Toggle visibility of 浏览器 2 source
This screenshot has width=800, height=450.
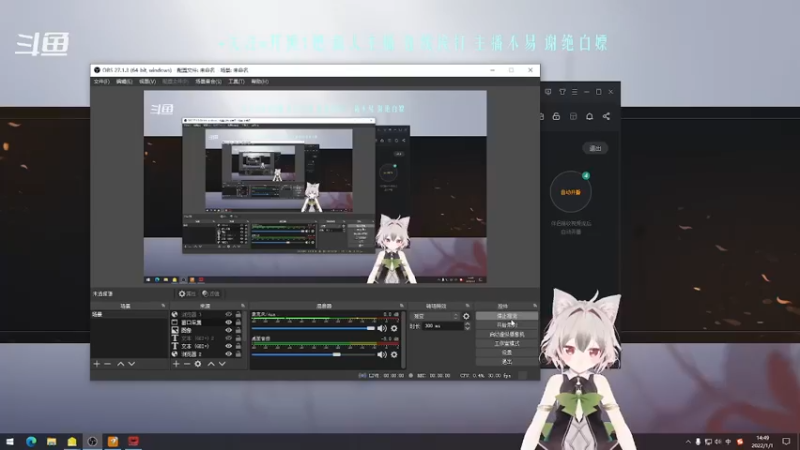point(229,354)
